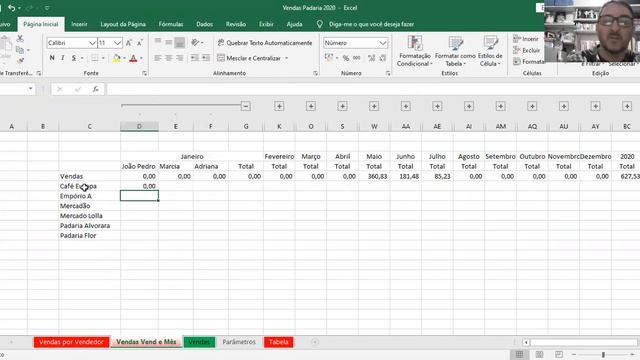Toggle Italic I formatting
The image size is (640, 360).
(x=62, y=58)
